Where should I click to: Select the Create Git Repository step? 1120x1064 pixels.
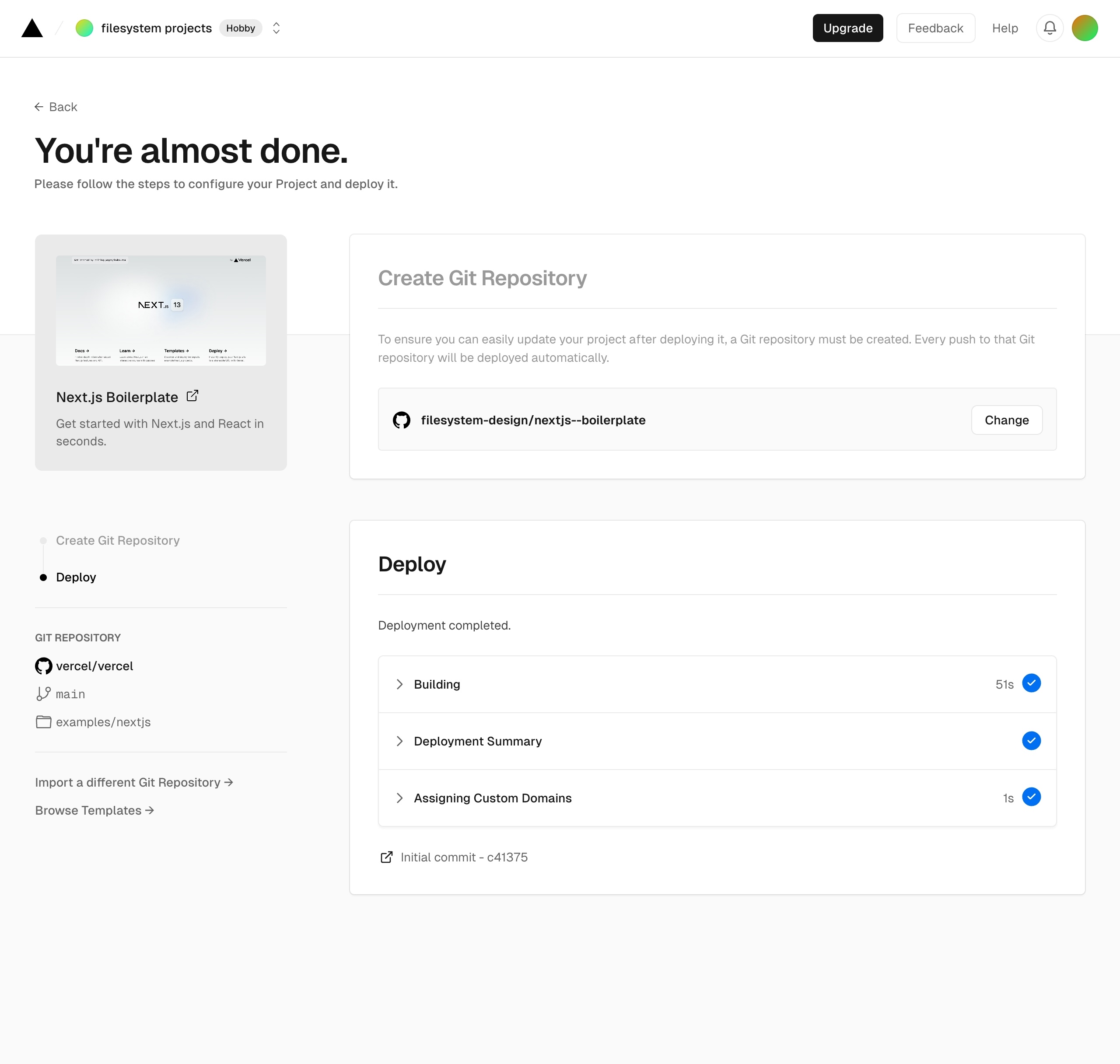[x=117, y=540]
